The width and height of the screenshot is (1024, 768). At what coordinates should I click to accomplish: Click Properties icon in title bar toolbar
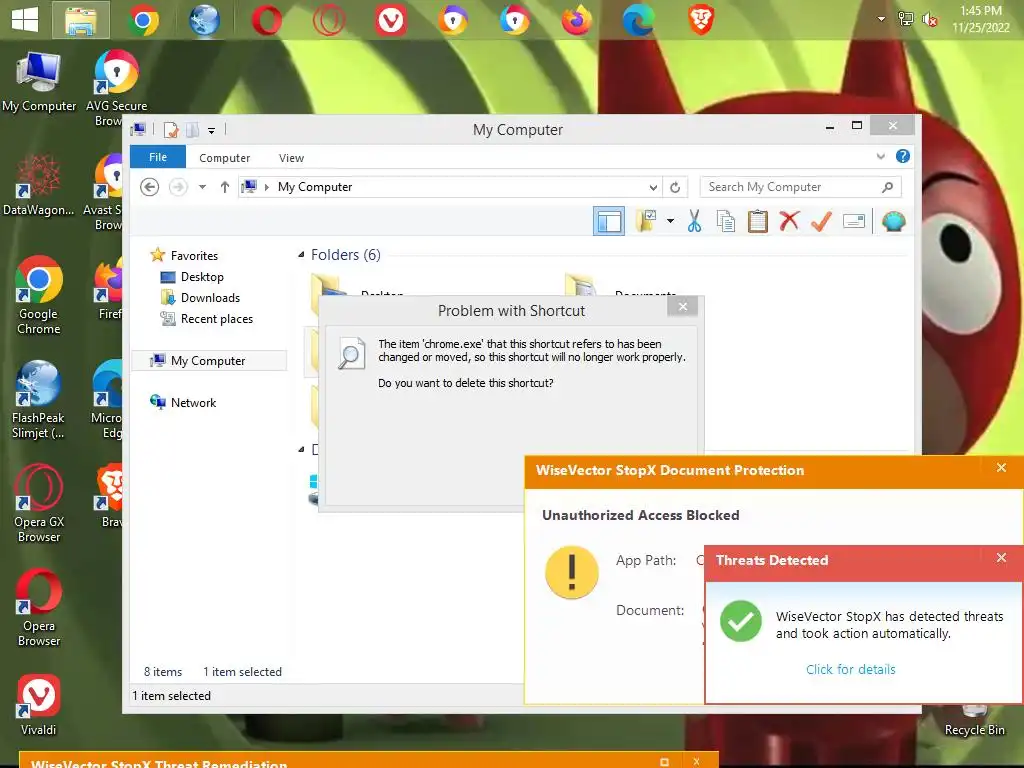[170, 129]
